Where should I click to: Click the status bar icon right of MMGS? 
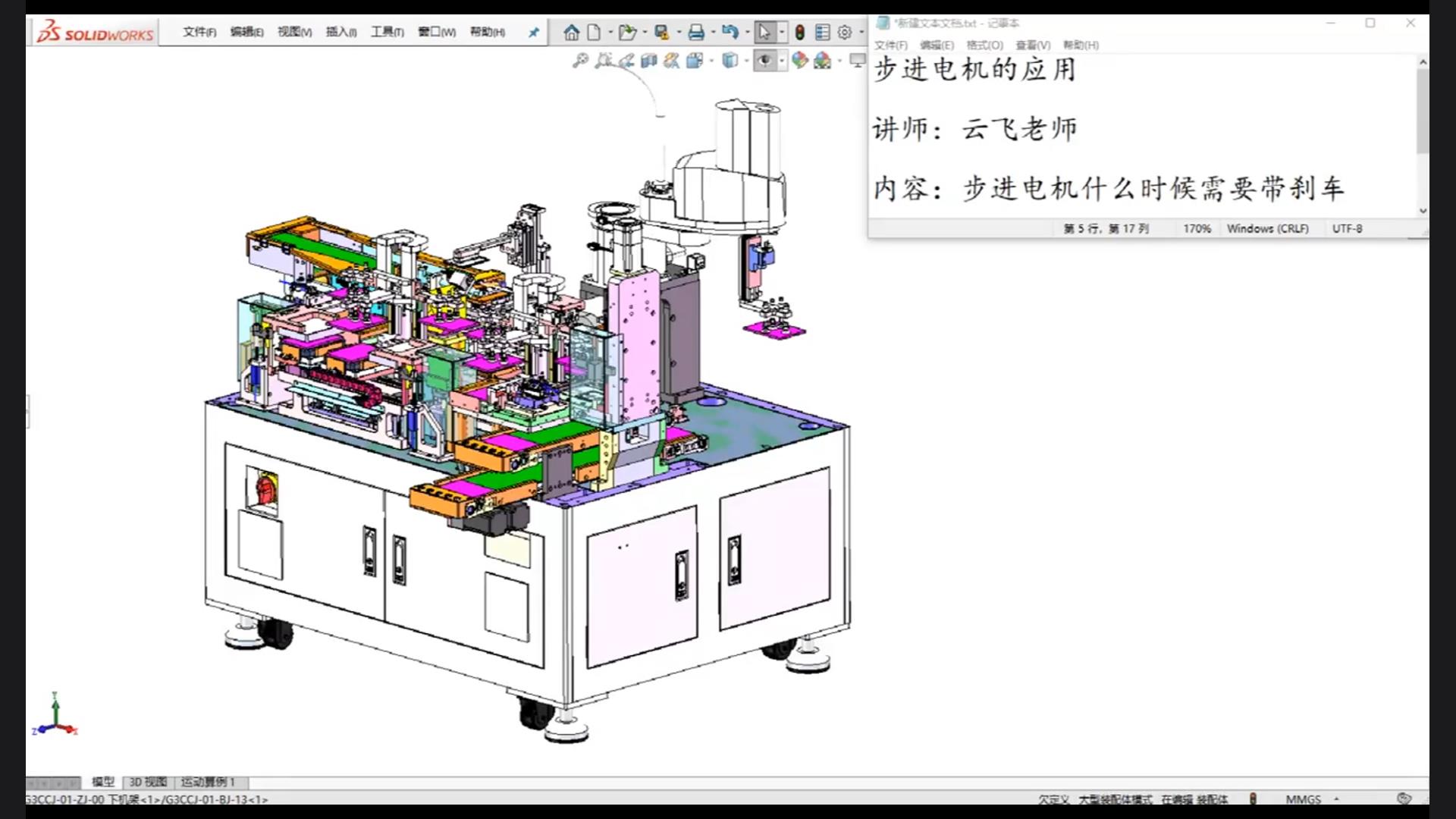coord(1404,799)
